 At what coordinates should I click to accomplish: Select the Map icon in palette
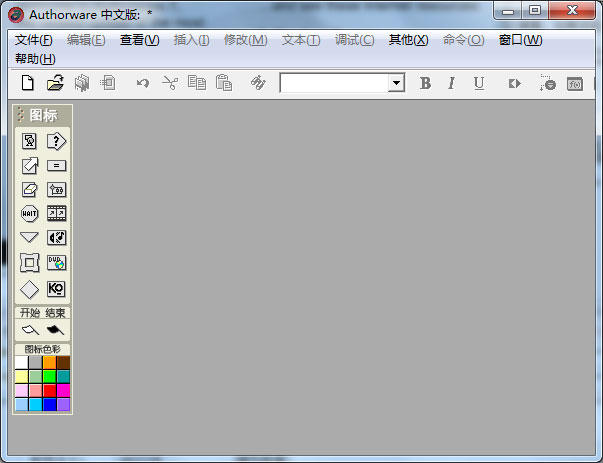coord(57,190)
